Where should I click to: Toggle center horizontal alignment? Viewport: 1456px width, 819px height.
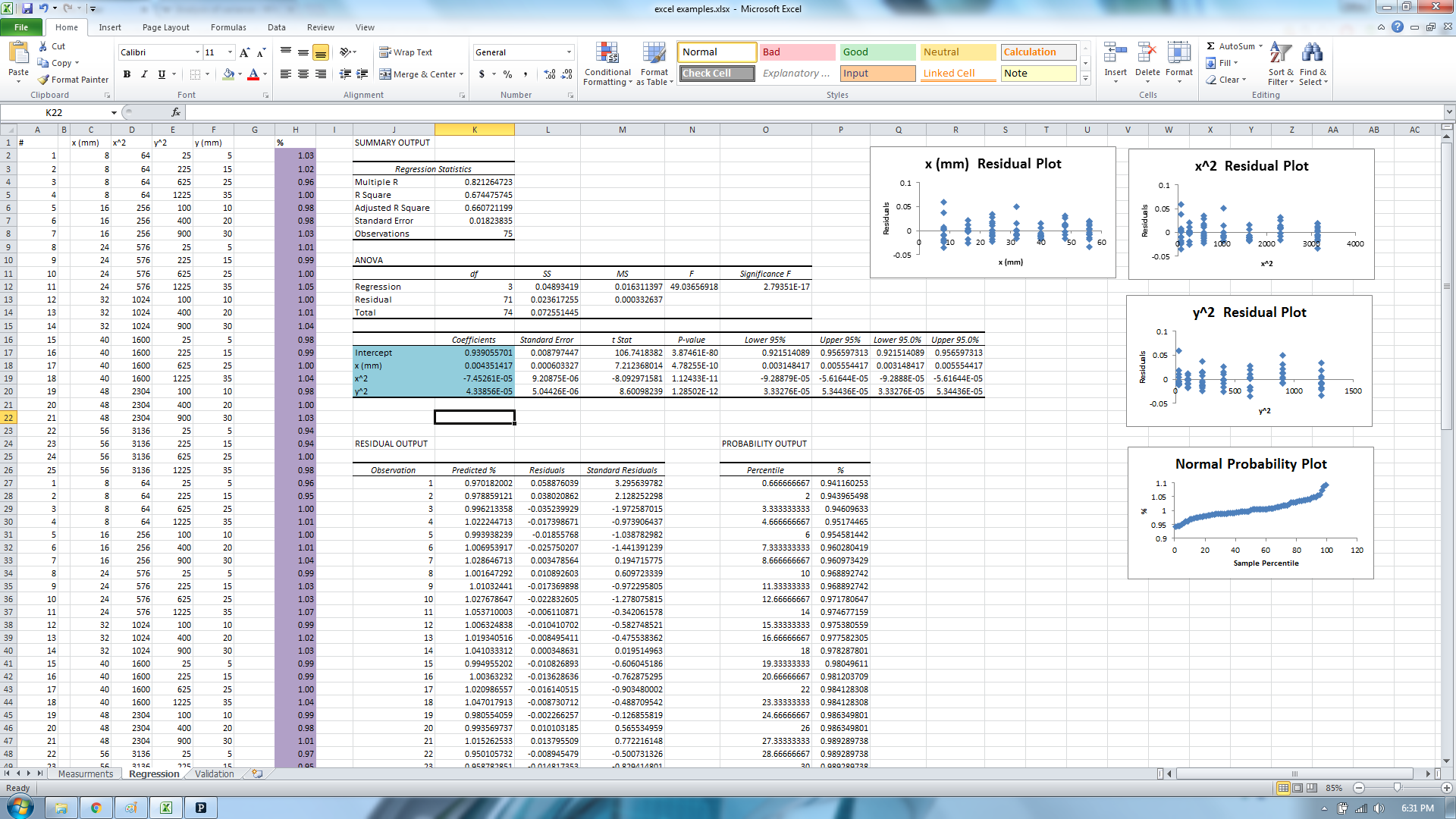[x=303, y=74]
